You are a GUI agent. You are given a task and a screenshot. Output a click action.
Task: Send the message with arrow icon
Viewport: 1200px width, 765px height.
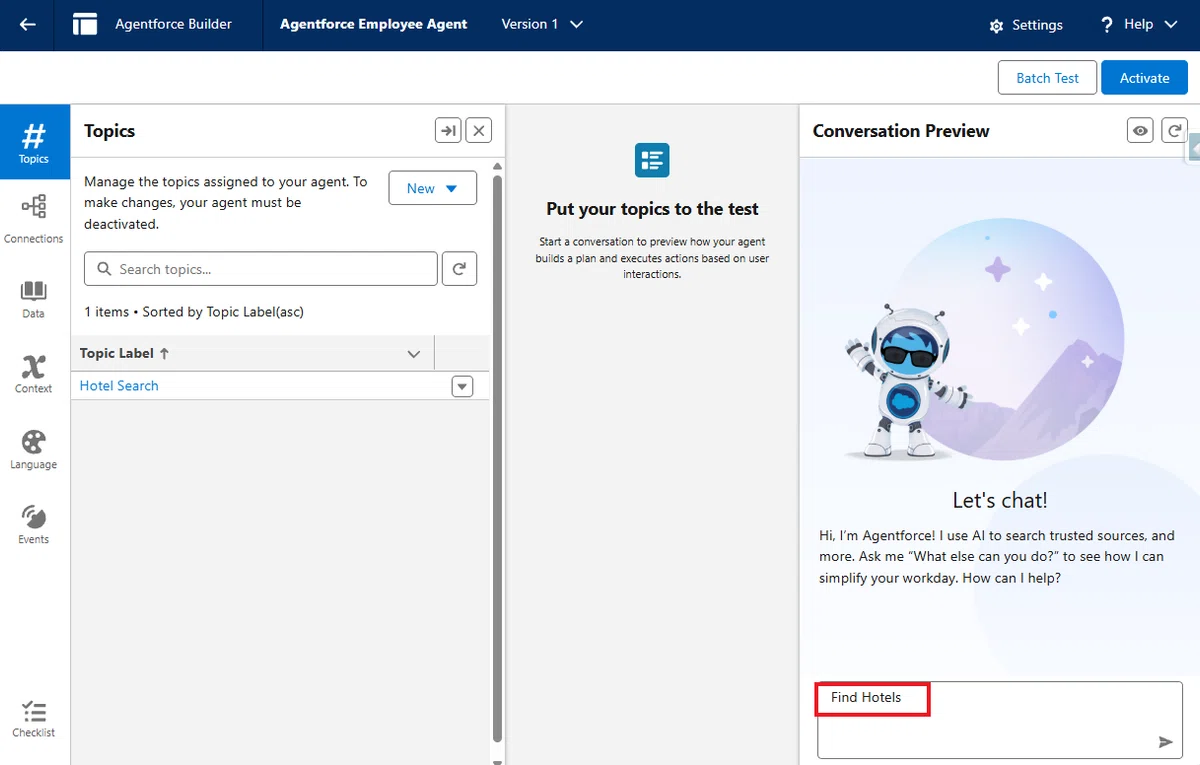pos(1165,742)
